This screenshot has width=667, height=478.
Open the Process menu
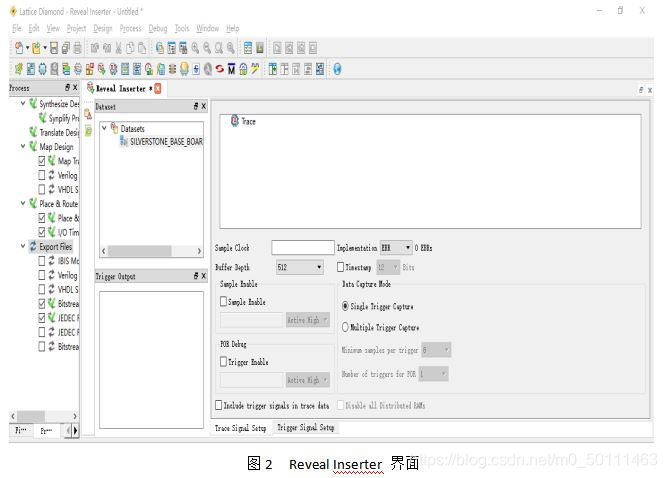tap(131, 28)
